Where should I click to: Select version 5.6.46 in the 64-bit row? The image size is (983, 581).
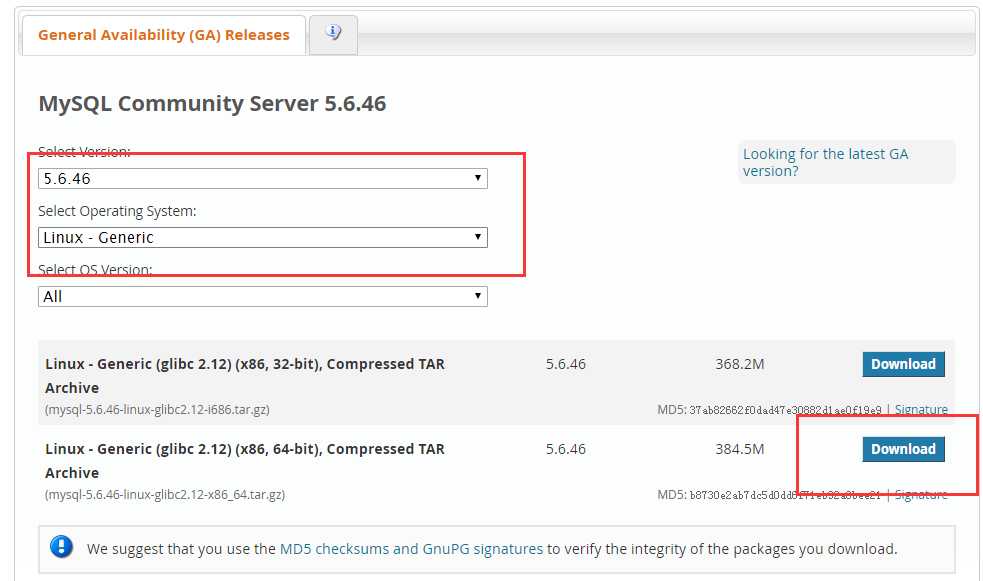coord(565,449)
